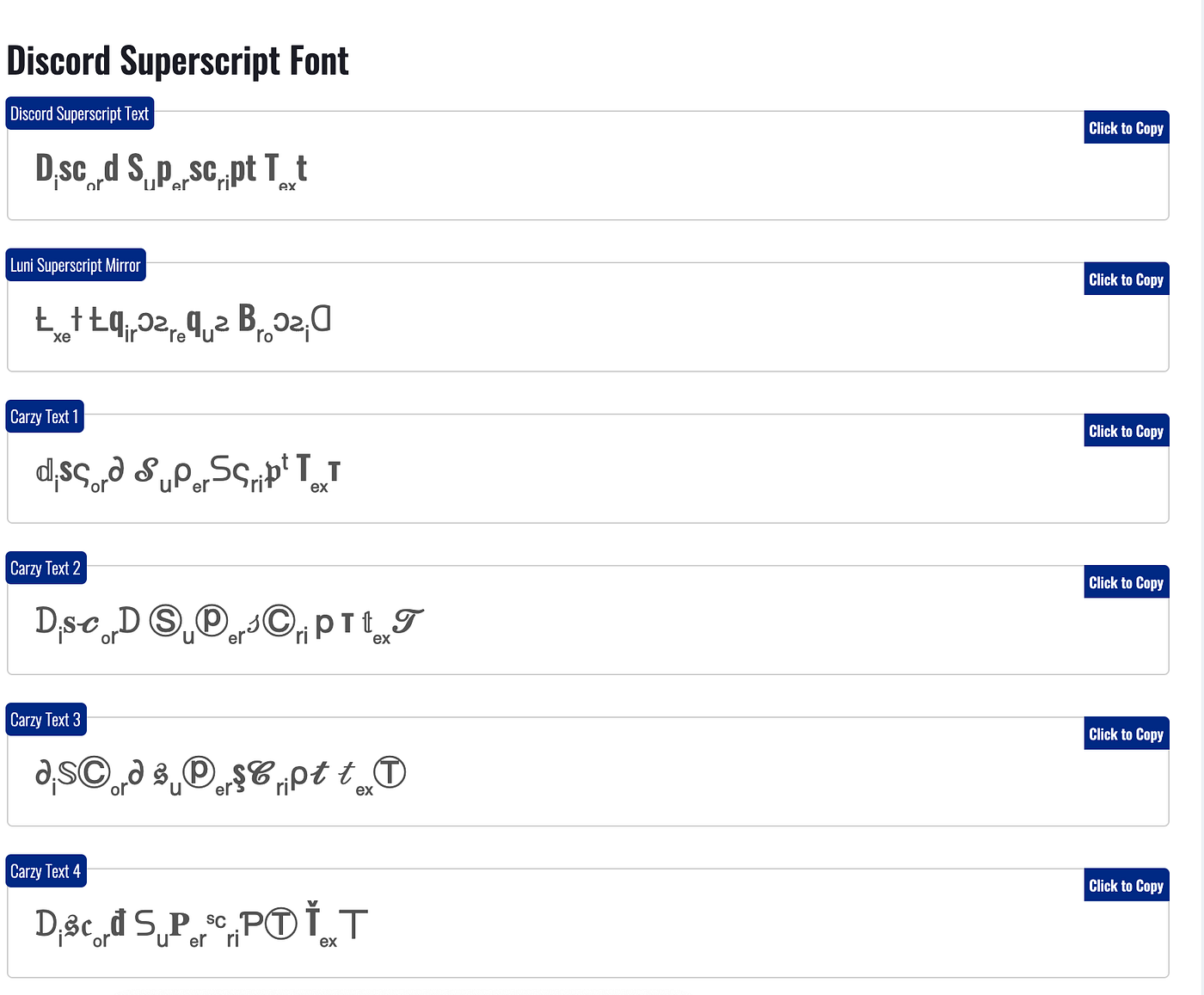Viewport: 1204px width, 995px height.
Task: Select the Carzy Text 2 label
Action: click(x=46, y=568)
